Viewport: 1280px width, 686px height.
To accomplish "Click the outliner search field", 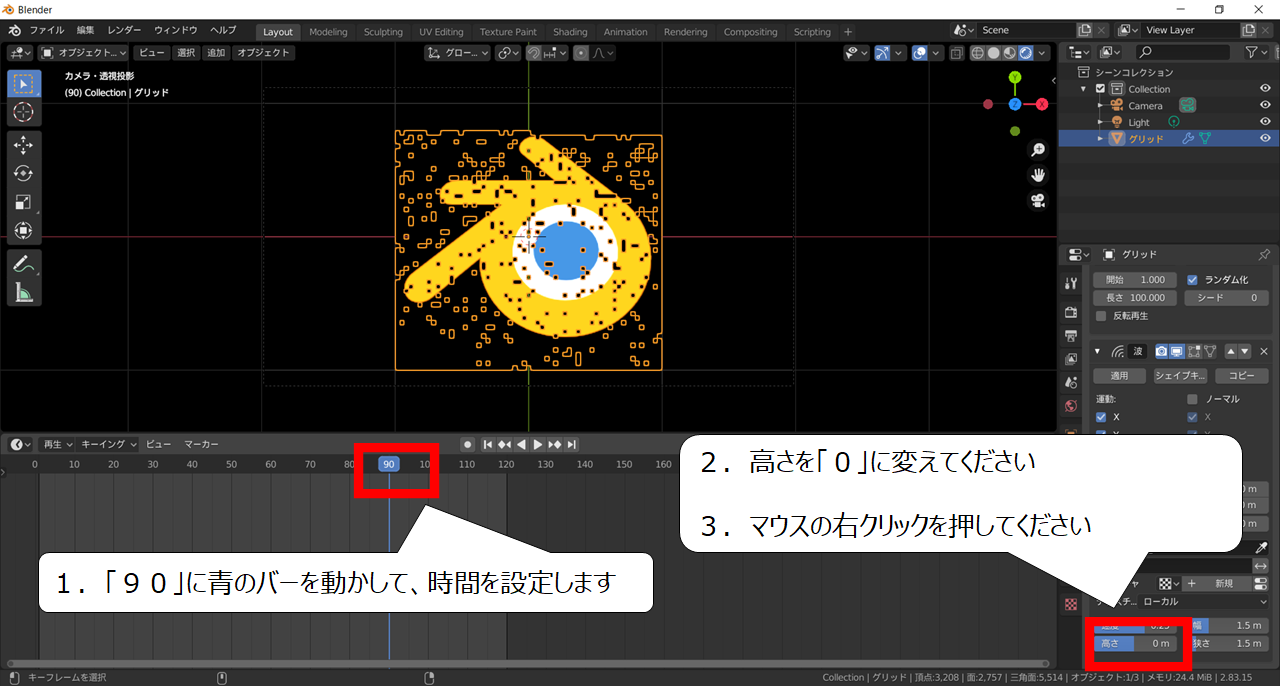I will click(x=1184, y=52).
